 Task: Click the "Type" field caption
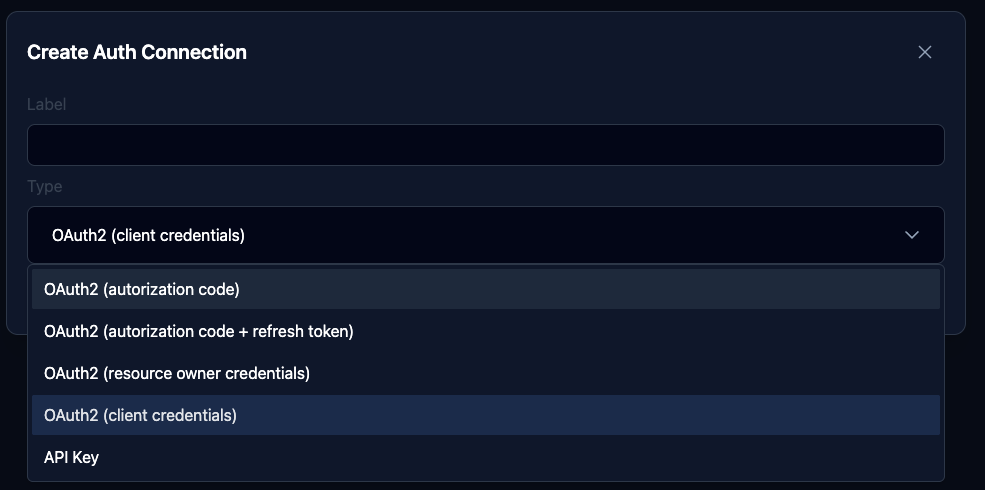(44, 186)
